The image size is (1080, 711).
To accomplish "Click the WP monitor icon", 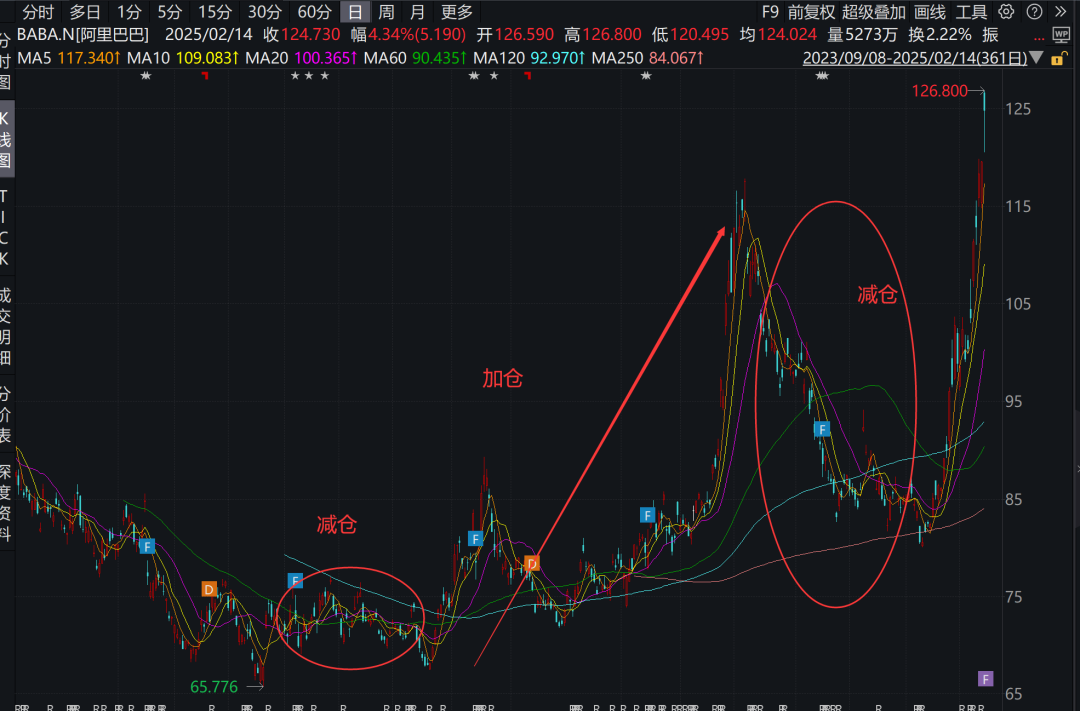I will (1061, 35).
